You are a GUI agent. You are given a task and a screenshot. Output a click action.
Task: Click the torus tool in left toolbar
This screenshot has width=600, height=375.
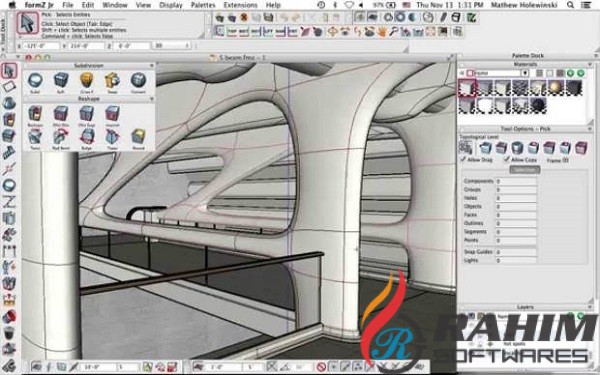pyautogui.click(x=9, y=185)
